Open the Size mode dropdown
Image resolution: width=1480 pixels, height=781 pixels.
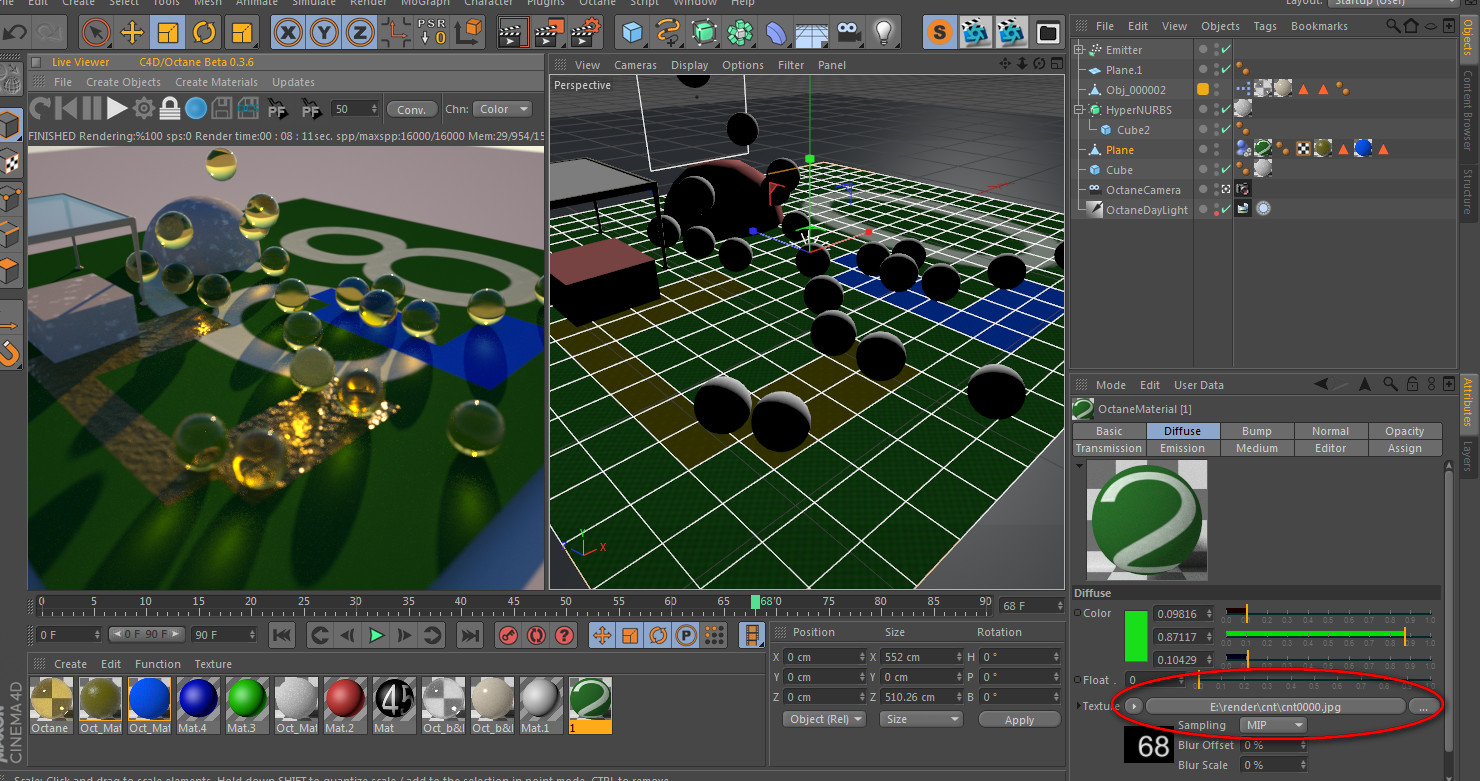pos(920,719)
